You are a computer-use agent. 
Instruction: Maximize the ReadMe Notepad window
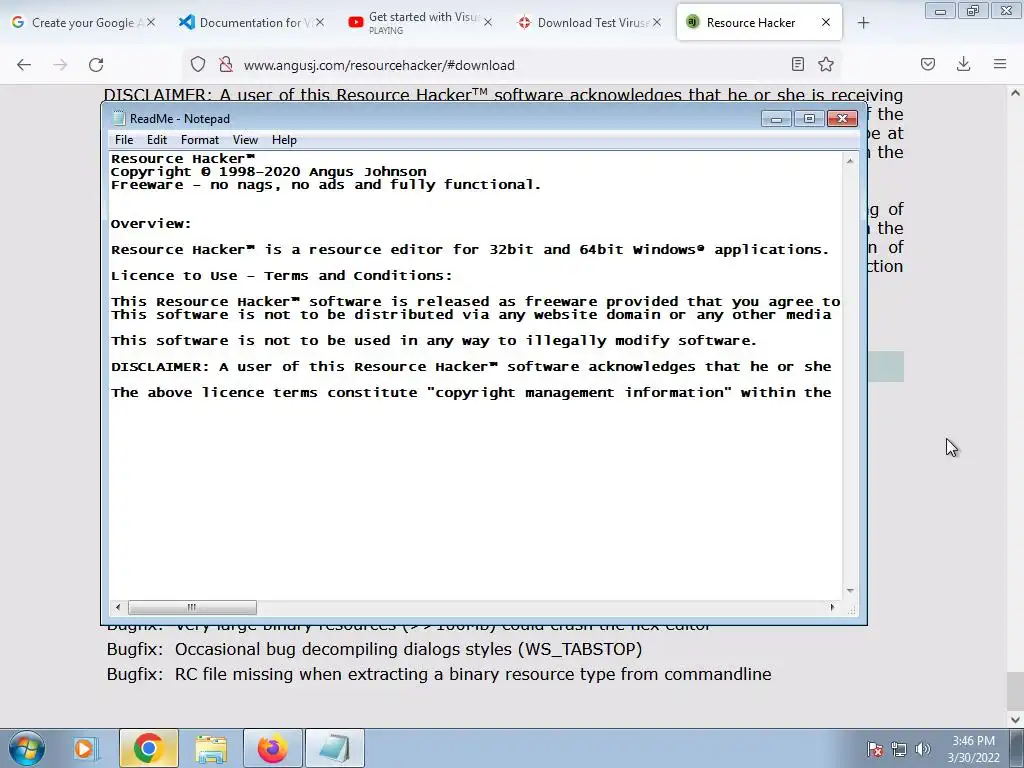[x=809, y=118]
